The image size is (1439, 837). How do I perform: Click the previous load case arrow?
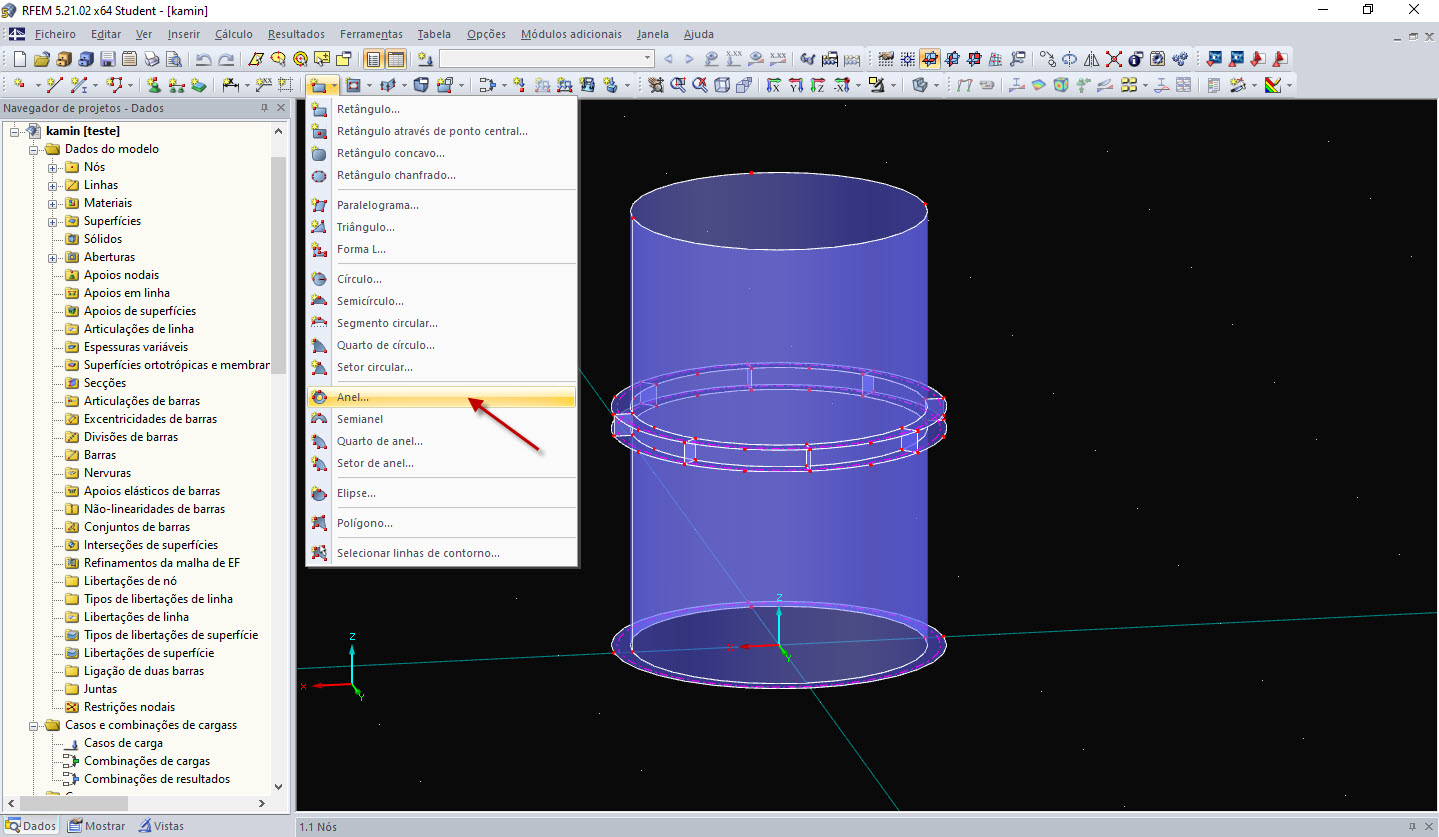[x=668, y=59]
